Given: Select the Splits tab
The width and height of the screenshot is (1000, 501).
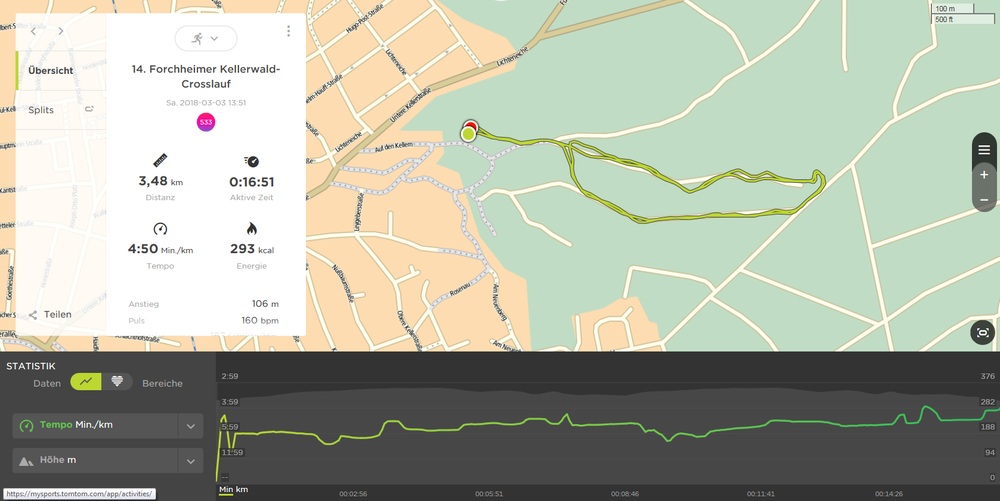Looking at the screenshot, I should (41, 110).
